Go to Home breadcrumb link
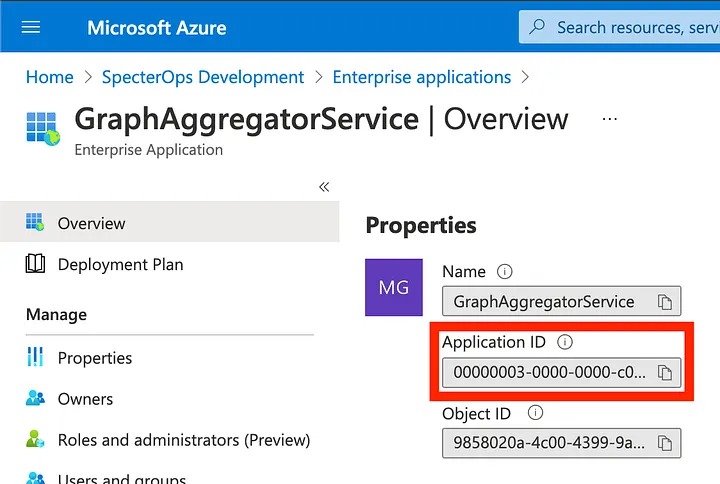This screenshot has height=484, width=720. (x=50, y=77)
